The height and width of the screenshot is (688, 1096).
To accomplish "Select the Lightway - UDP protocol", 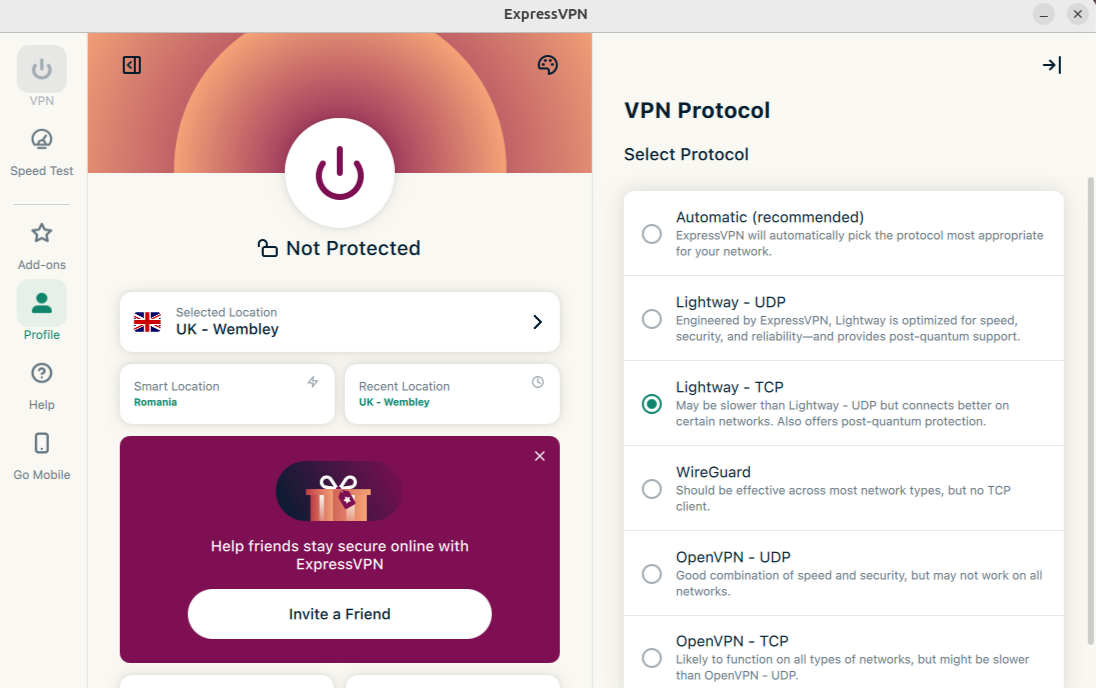I will [x=652, y=319].
